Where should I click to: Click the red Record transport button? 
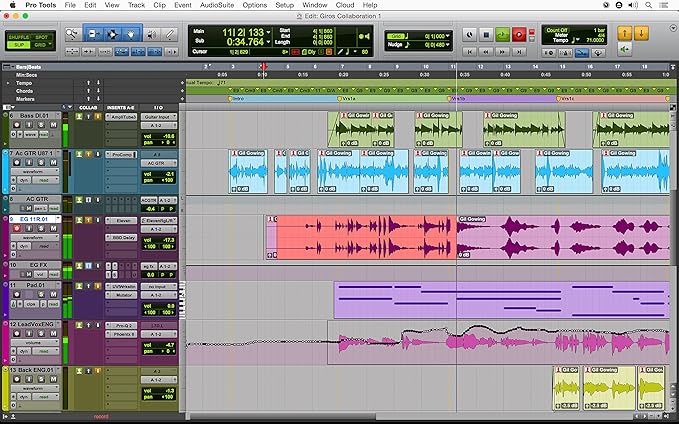tap(519, 34)
